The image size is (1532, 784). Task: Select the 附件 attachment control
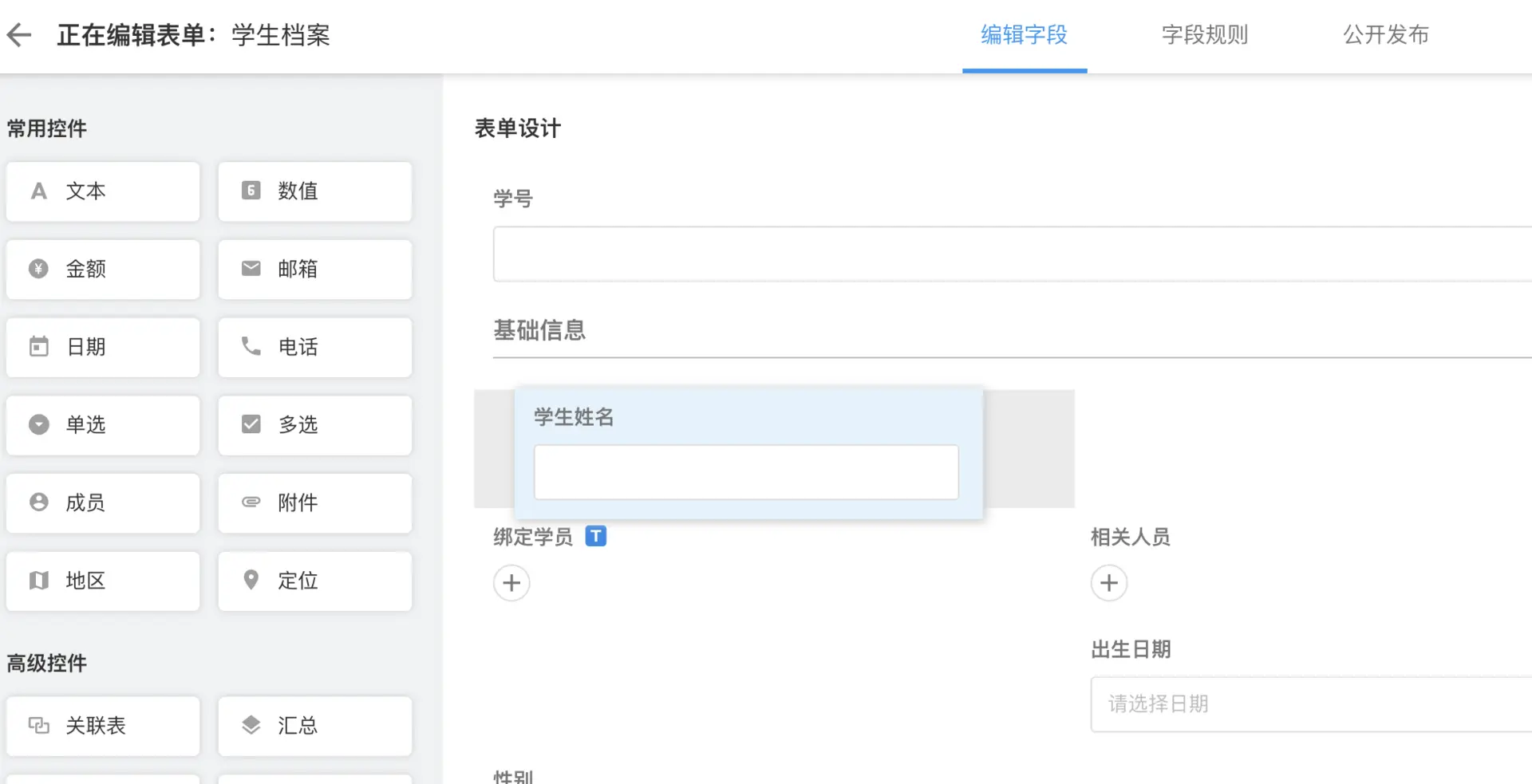(x=314, y=503)
